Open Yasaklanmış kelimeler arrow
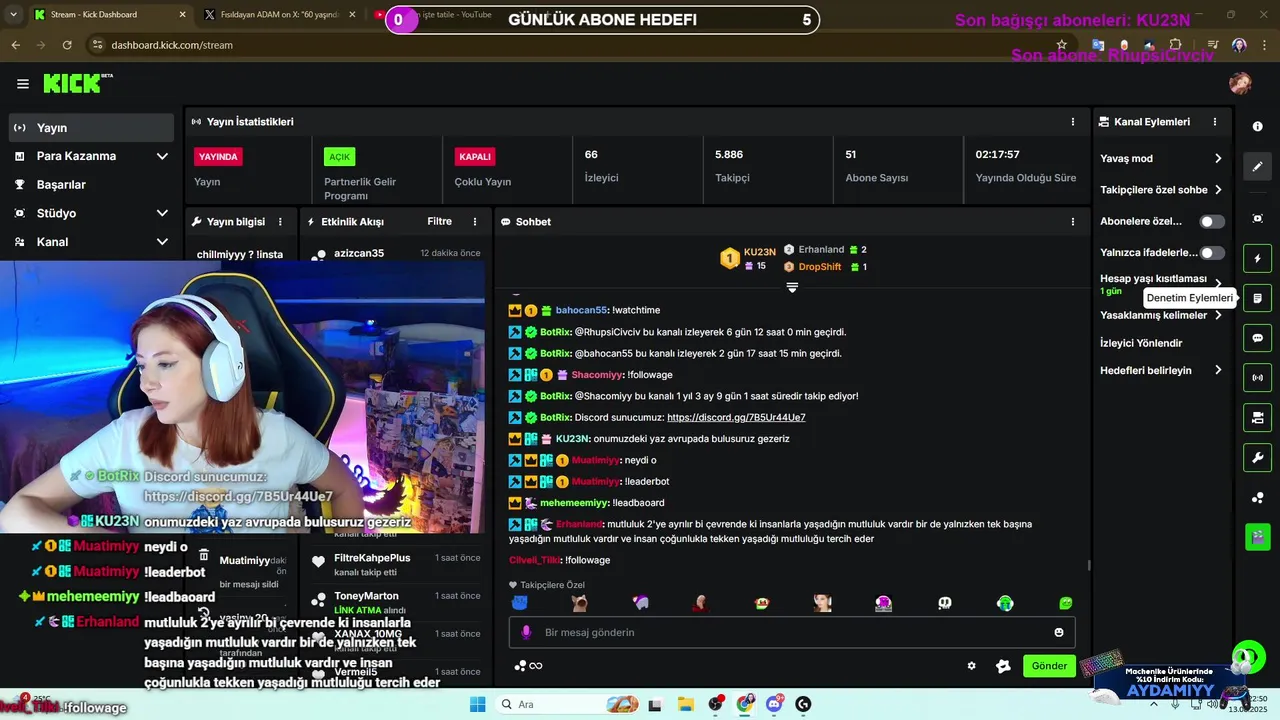This screenshot has height=720, width=1280. point(1218,316)
